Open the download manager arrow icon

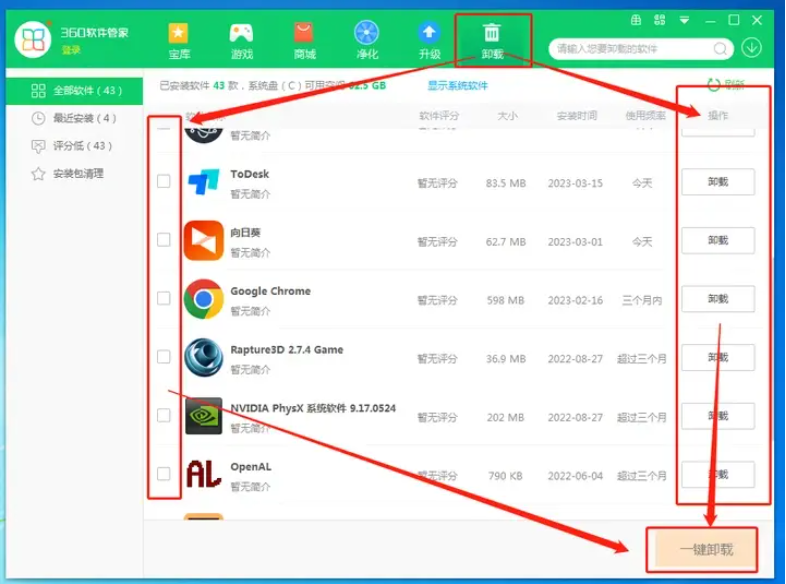[x=751, y=48]
